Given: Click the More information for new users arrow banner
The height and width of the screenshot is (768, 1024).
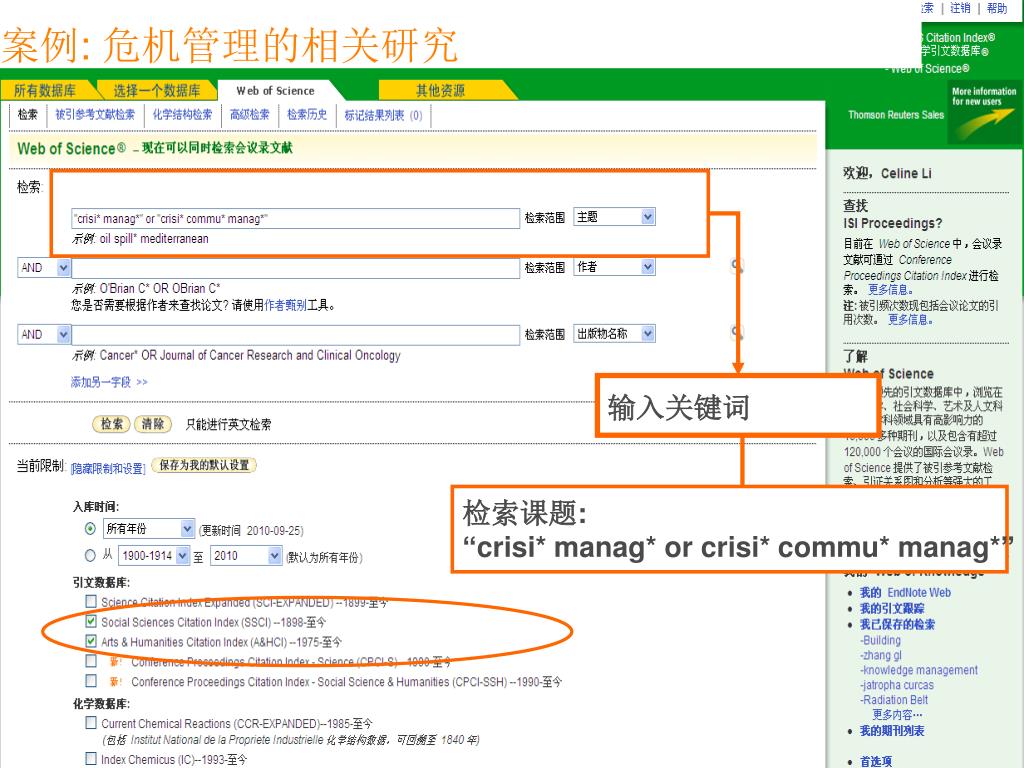Looking at the screenshot, I should (x=984, y=114).
